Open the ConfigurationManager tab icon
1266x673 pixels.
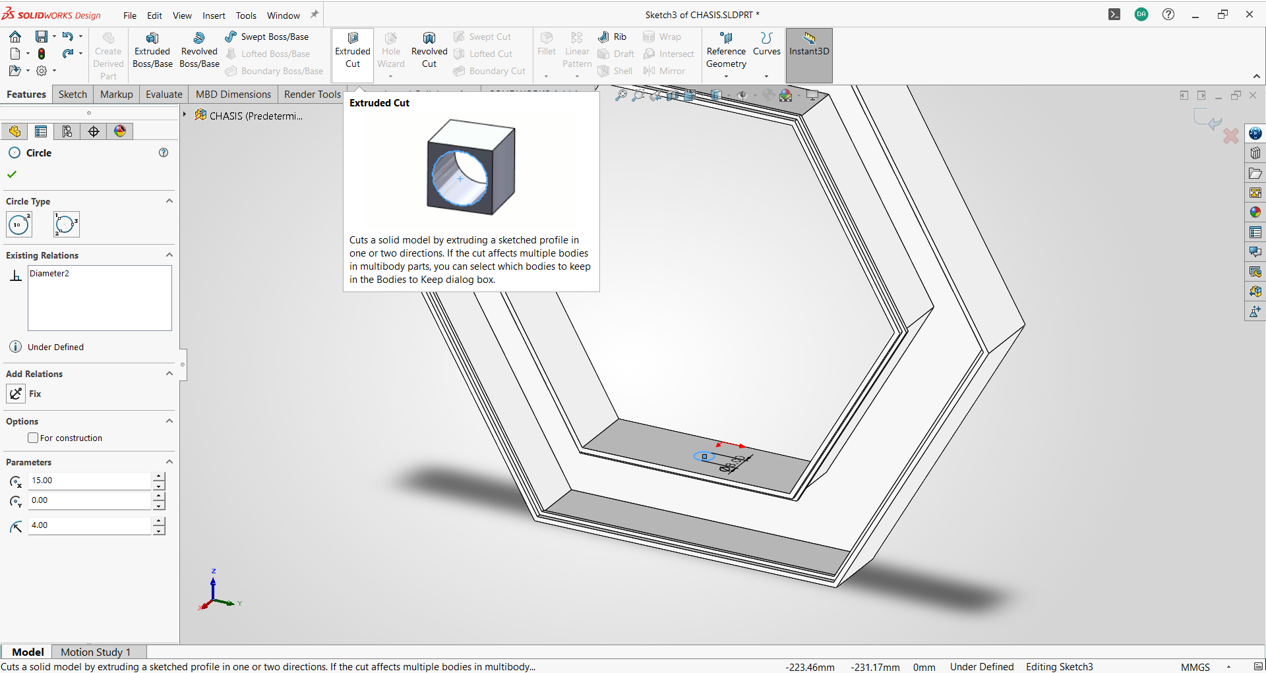pos(67,131)
